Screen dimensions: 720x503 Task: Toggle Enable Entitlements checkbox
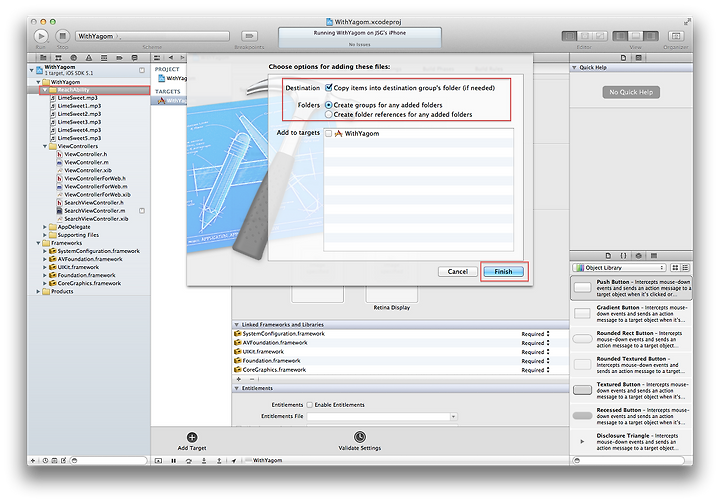pos(309,405)
